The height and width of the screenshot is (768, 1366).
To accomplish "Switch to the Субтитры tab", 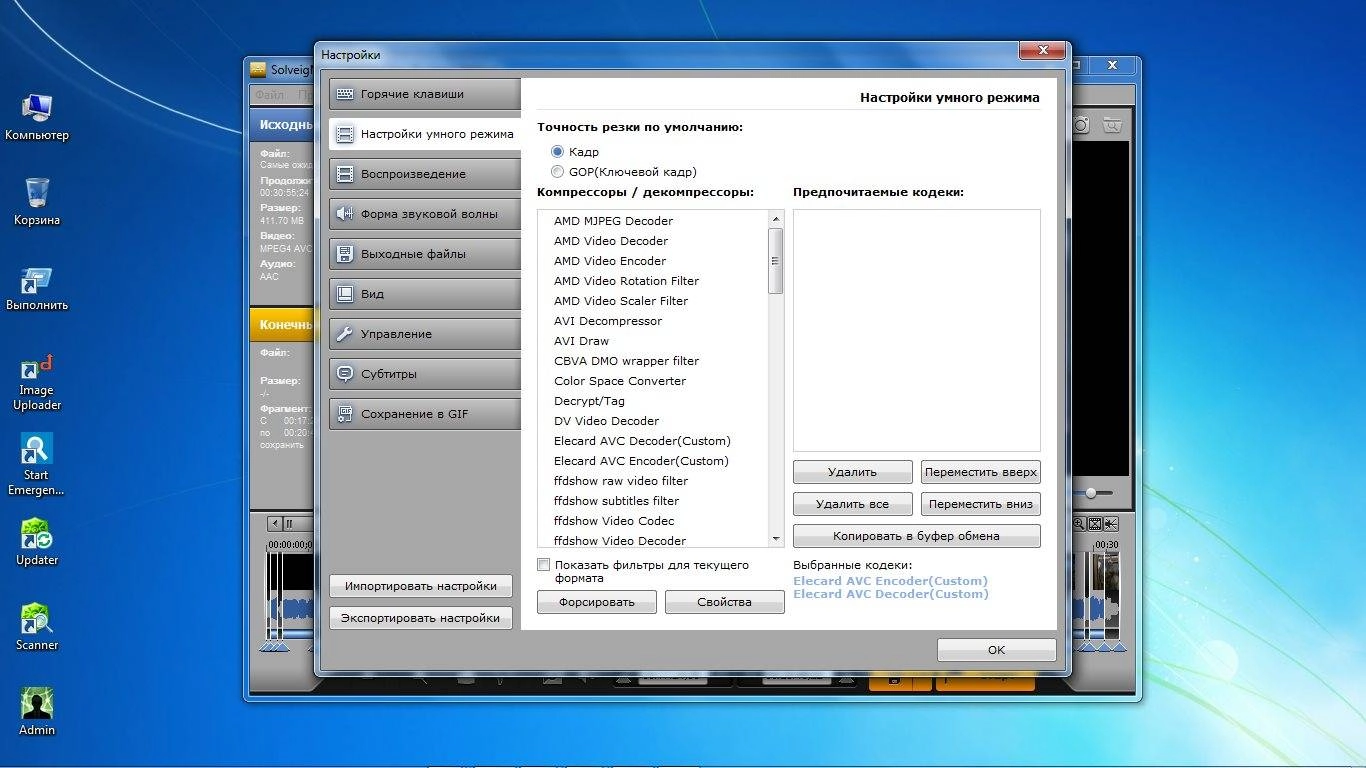I will point(425,374).
